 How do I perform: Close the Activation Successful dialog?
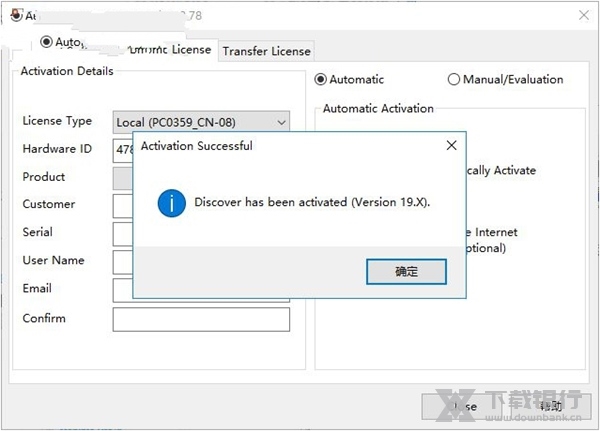(x=451, y=146)
